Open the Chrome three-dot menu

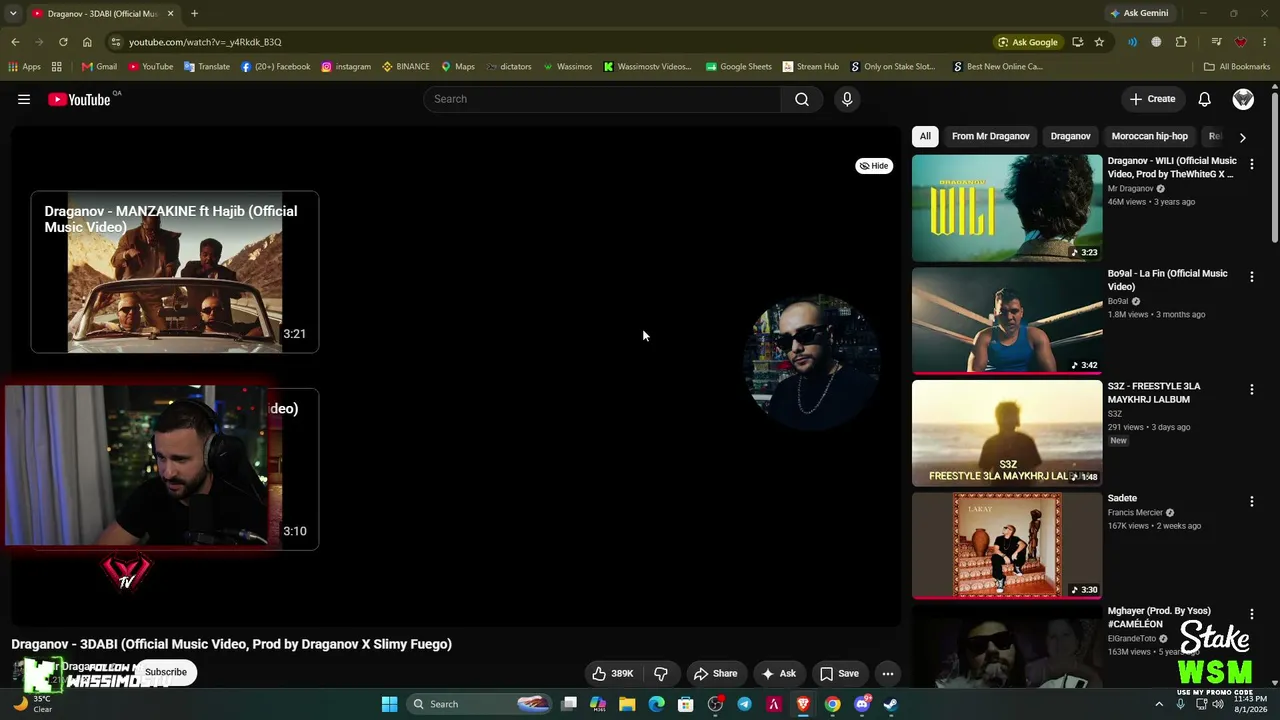pos(1265,42)
